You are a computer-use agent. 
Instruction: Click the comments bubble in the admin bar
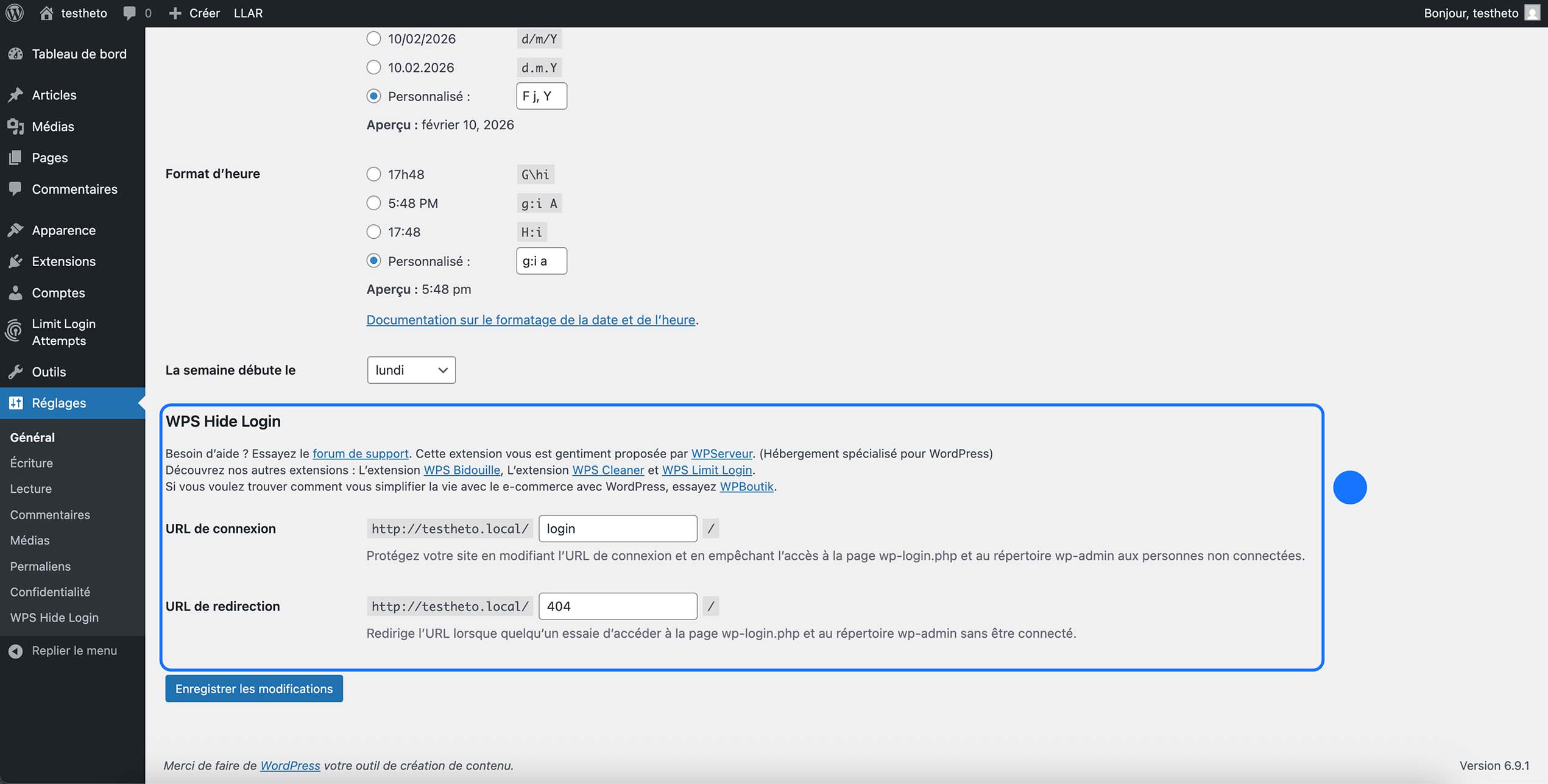(x=129, y=13)
